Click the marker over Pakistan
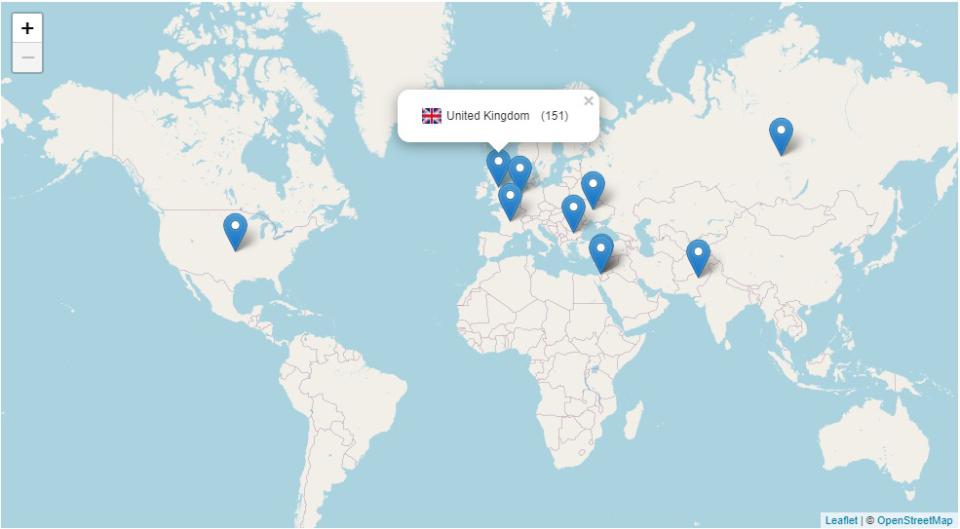This screenshot has height=529, width=960. pyautogui.click(x=698, y=255)
